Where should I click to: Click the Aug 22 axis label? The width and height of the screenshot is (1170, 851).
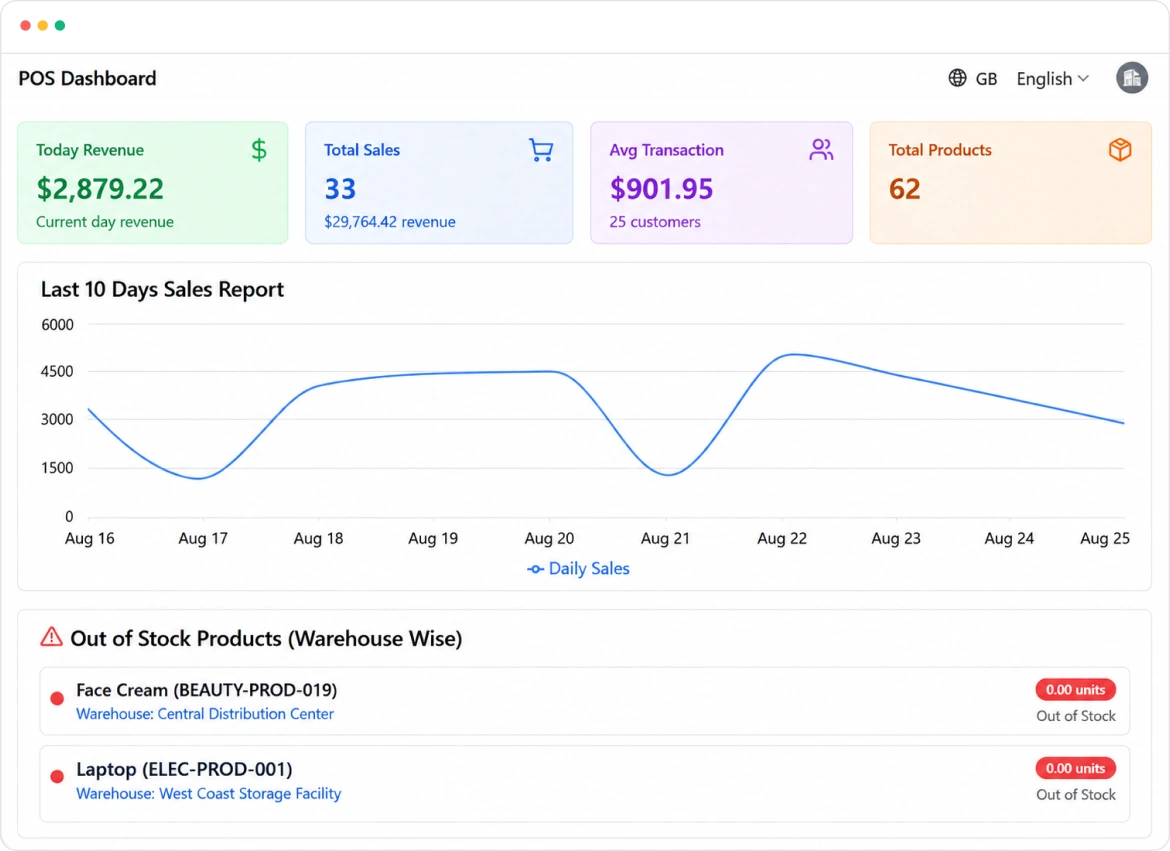pos(782,538)
